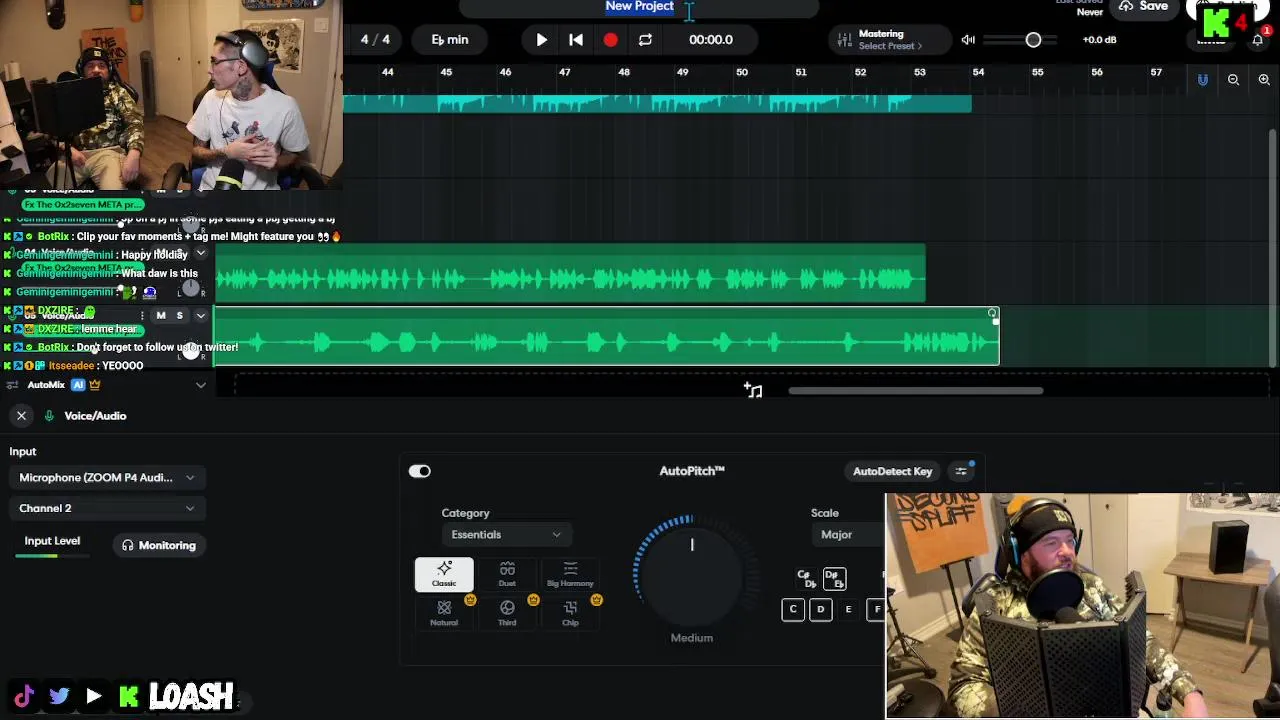This screenshot has width=1280, height=720.
Task: Select the Natural AutoPitch preset
Action: [444, 613]
